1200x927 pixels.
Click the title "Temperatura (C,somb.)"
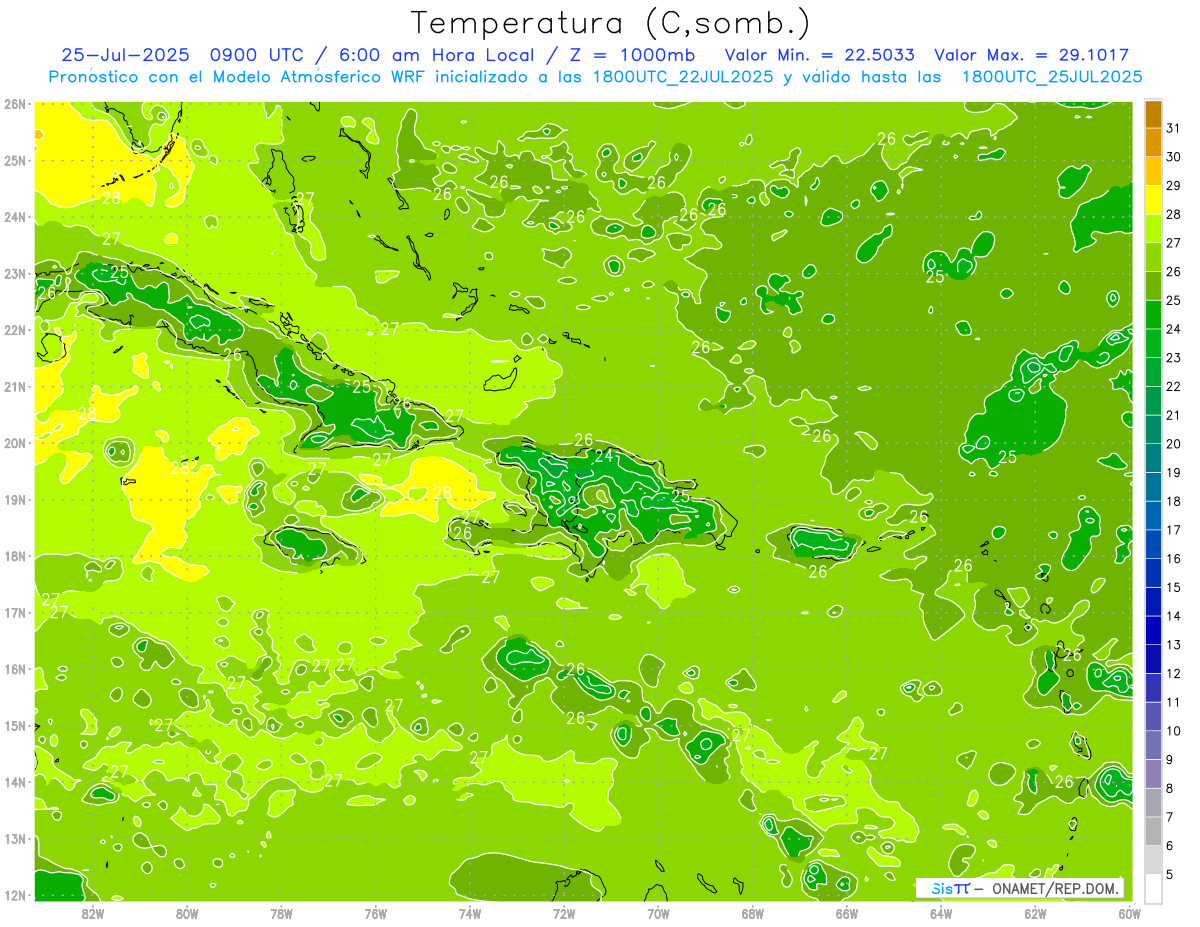611,23
